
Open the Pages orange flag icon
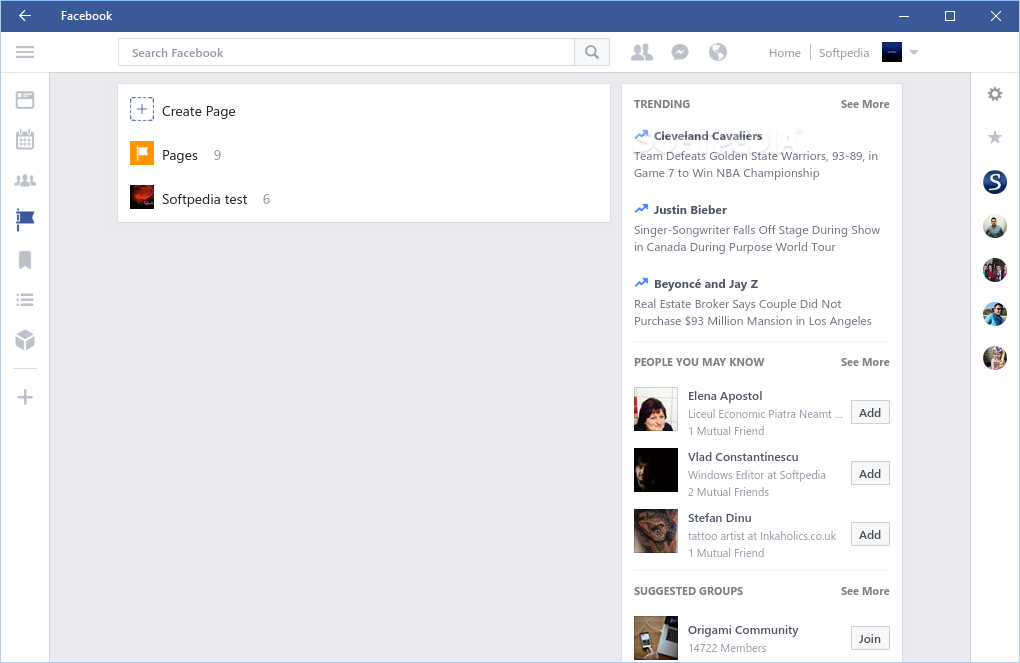click(142, 153)
